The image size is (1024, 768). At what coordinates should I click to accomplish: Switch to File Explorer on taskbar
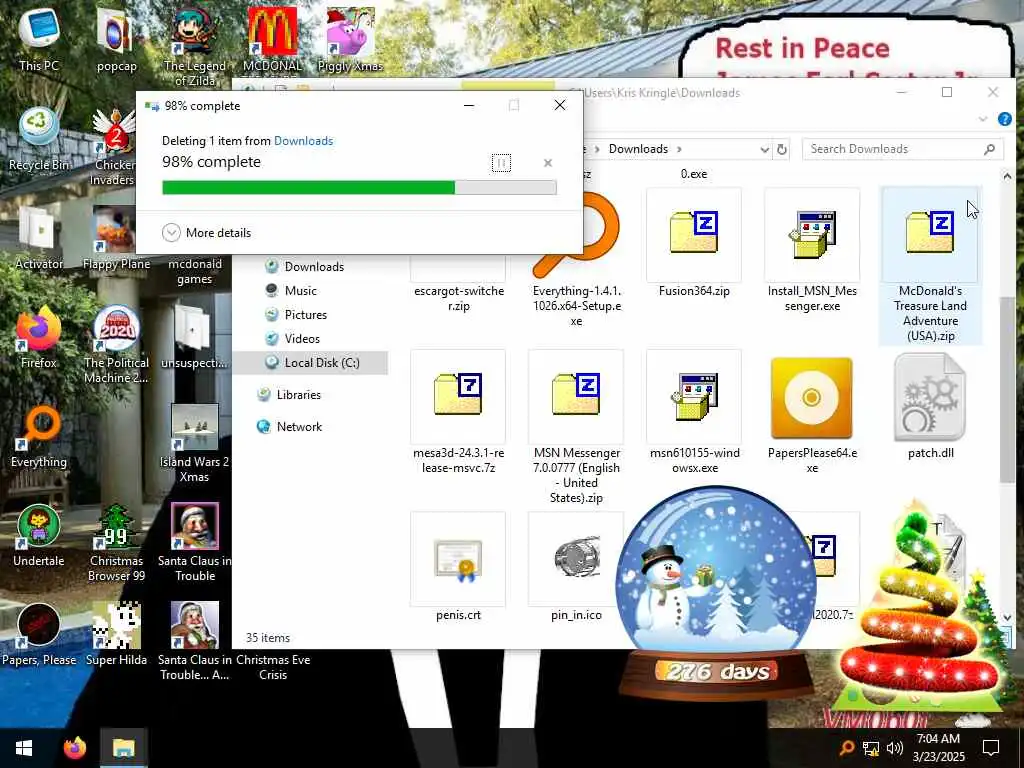pyautogui.click(x=123, y=748)
